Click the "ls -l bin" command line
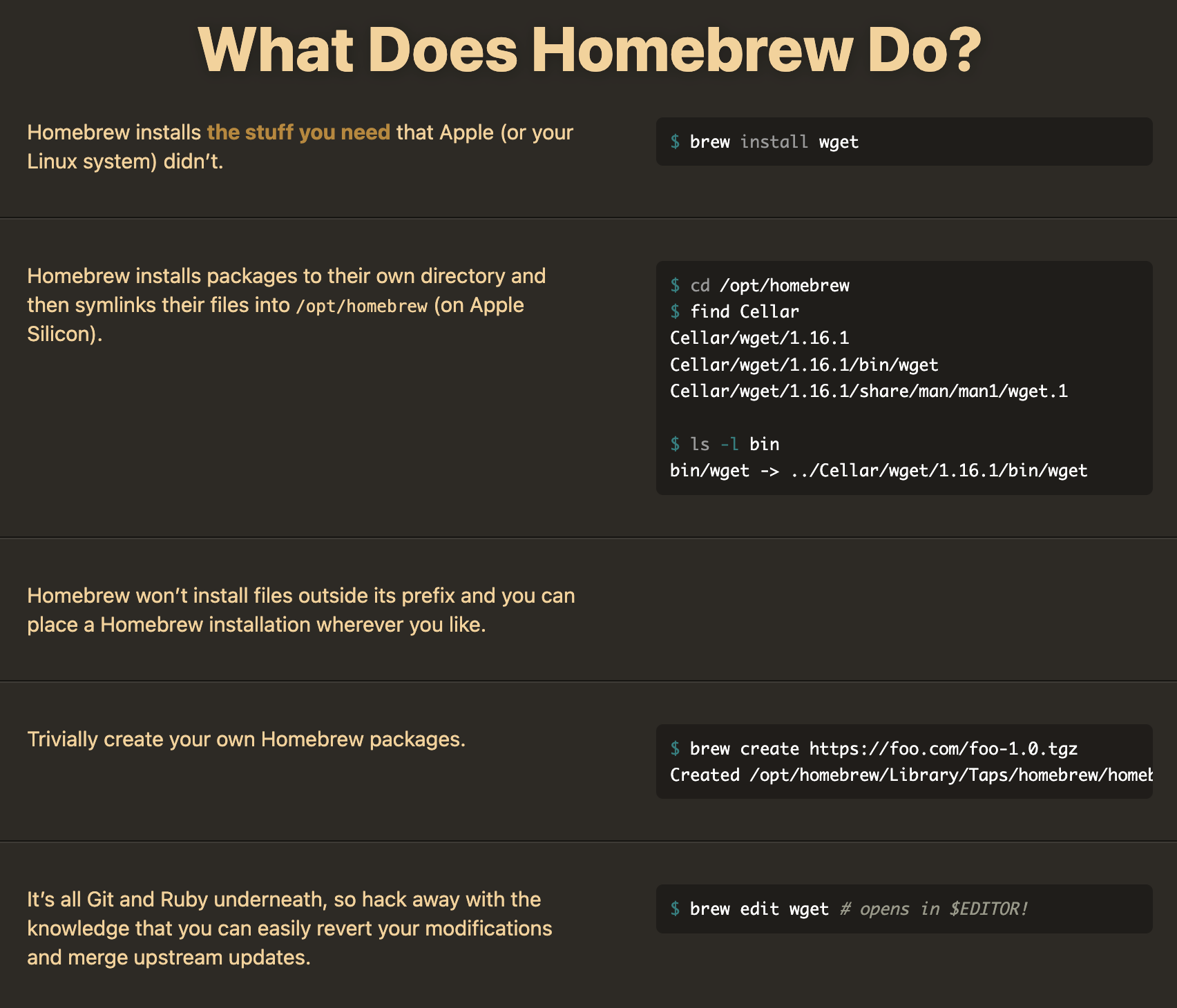Screen dimensions: 1177x1008 click(x=725, y=444)
